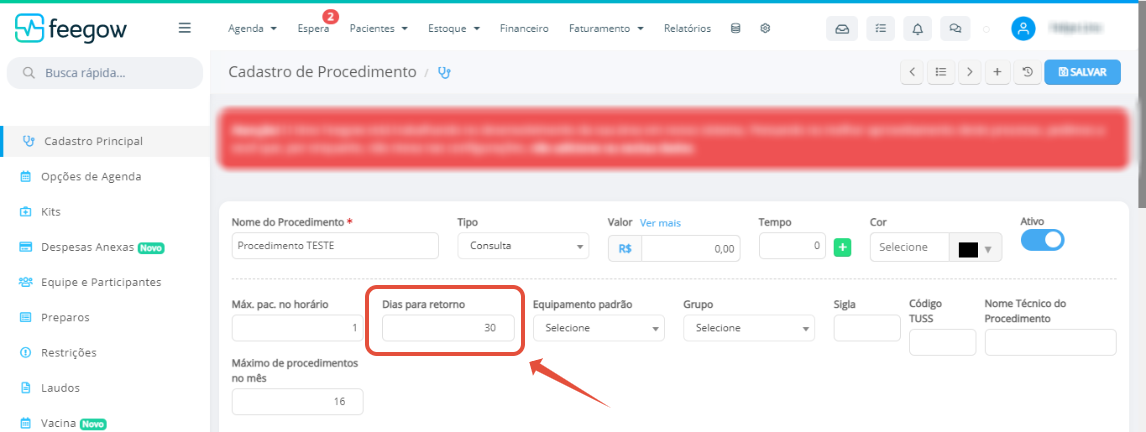Go to previous record arrow
The image size is (1146, 432).
pyautogui.click(x=912, y=72)
